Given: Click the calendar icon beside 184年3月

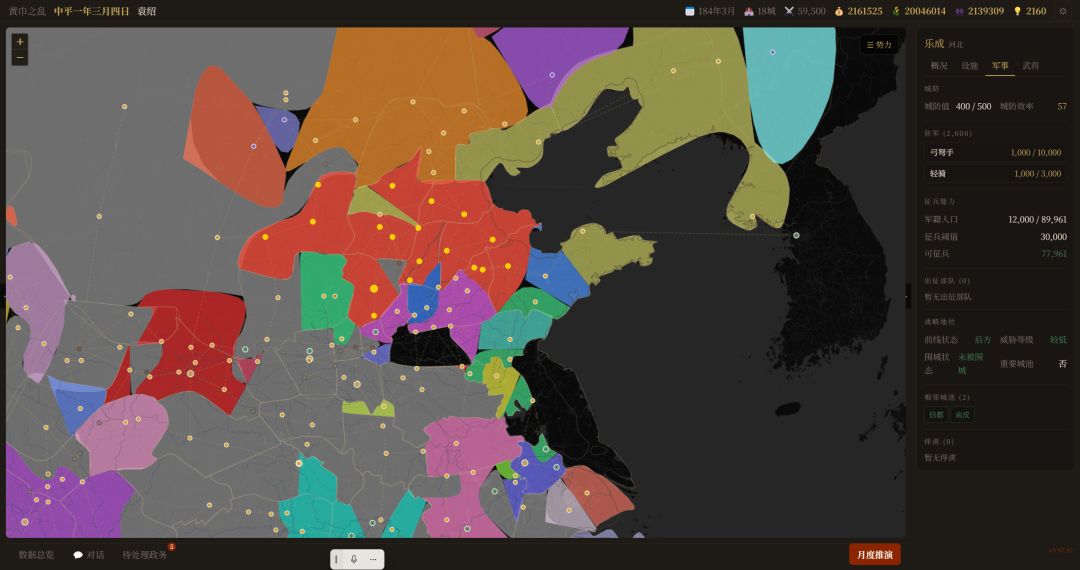Looking at the screenshot, I should (689, 11).
